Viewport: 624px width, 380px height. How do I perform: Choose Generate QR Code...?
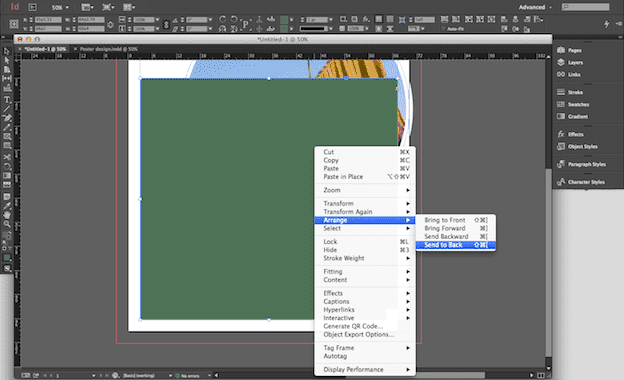365,326
